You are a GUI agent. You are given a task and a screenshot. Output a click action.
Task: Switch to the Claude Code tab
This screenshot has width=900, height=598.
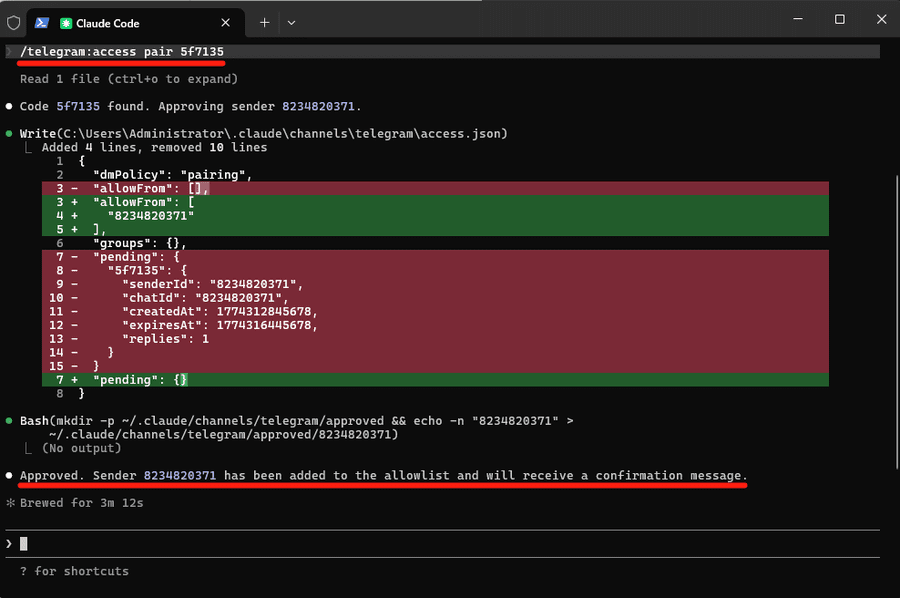pos(136,23)
